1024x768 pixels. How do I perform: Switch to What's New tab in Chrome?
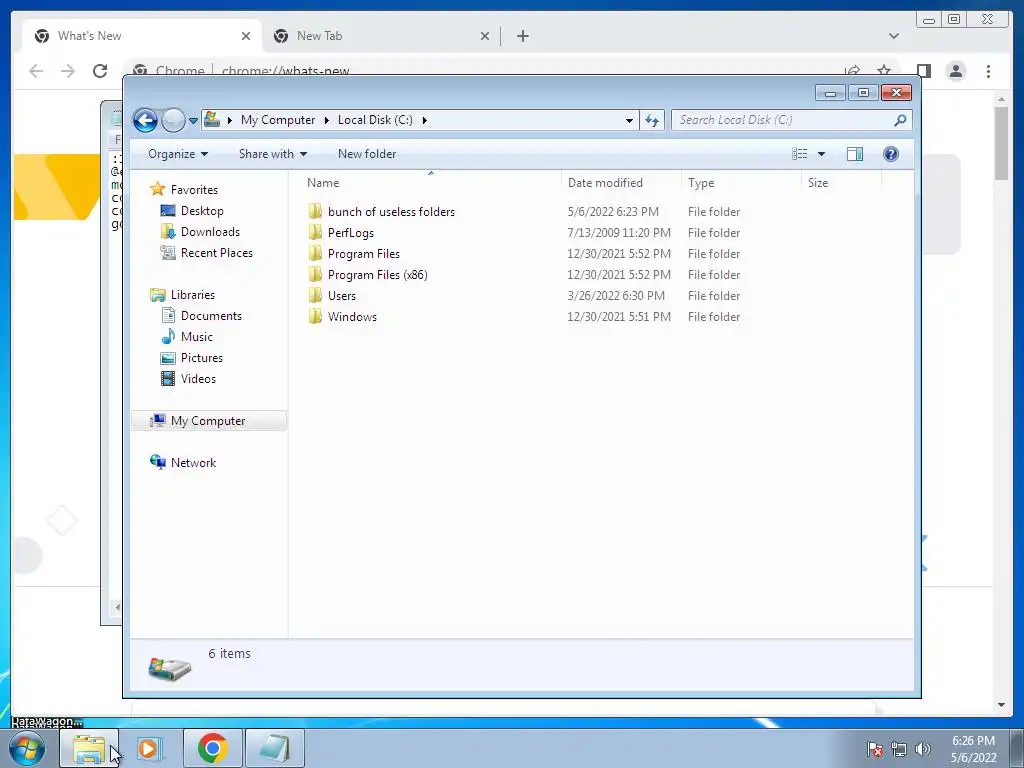140,36
